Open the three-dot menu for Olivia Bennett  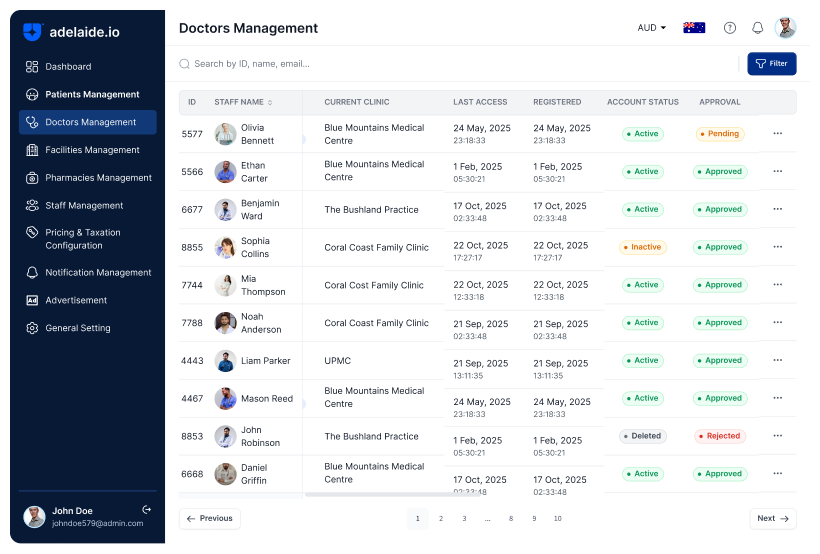(x=777, y=134)
